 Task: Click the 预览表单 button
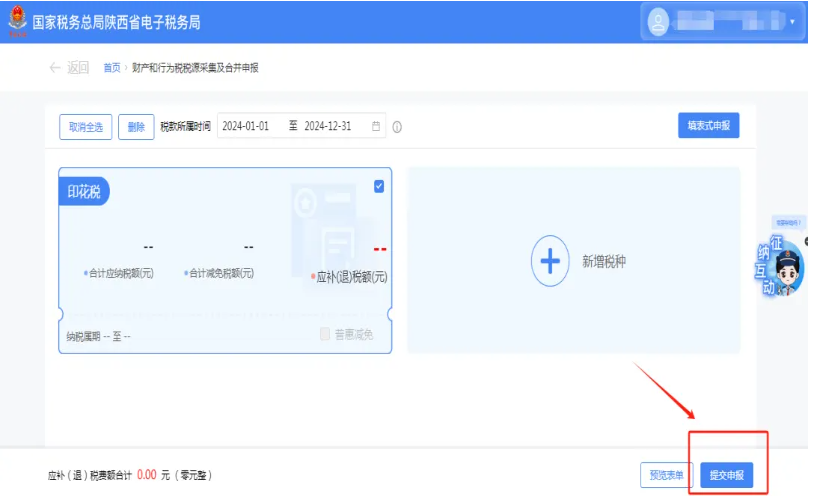666,475
